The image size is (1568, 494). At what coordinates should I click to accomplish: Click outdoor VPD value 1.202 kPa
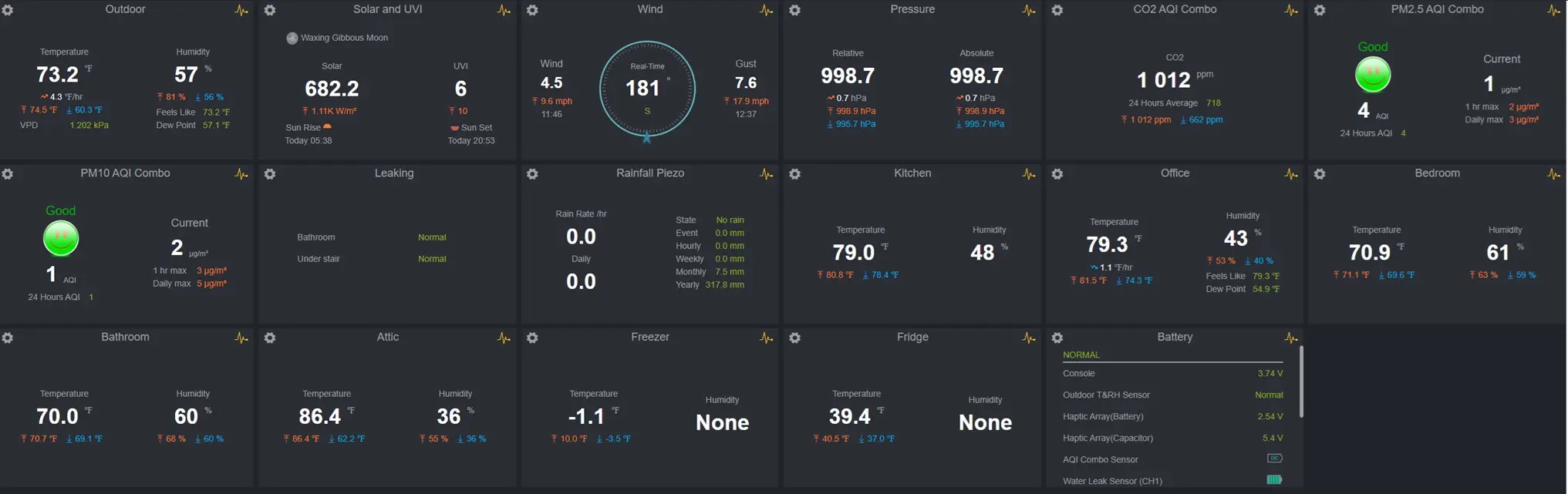(x=89, y=126)
